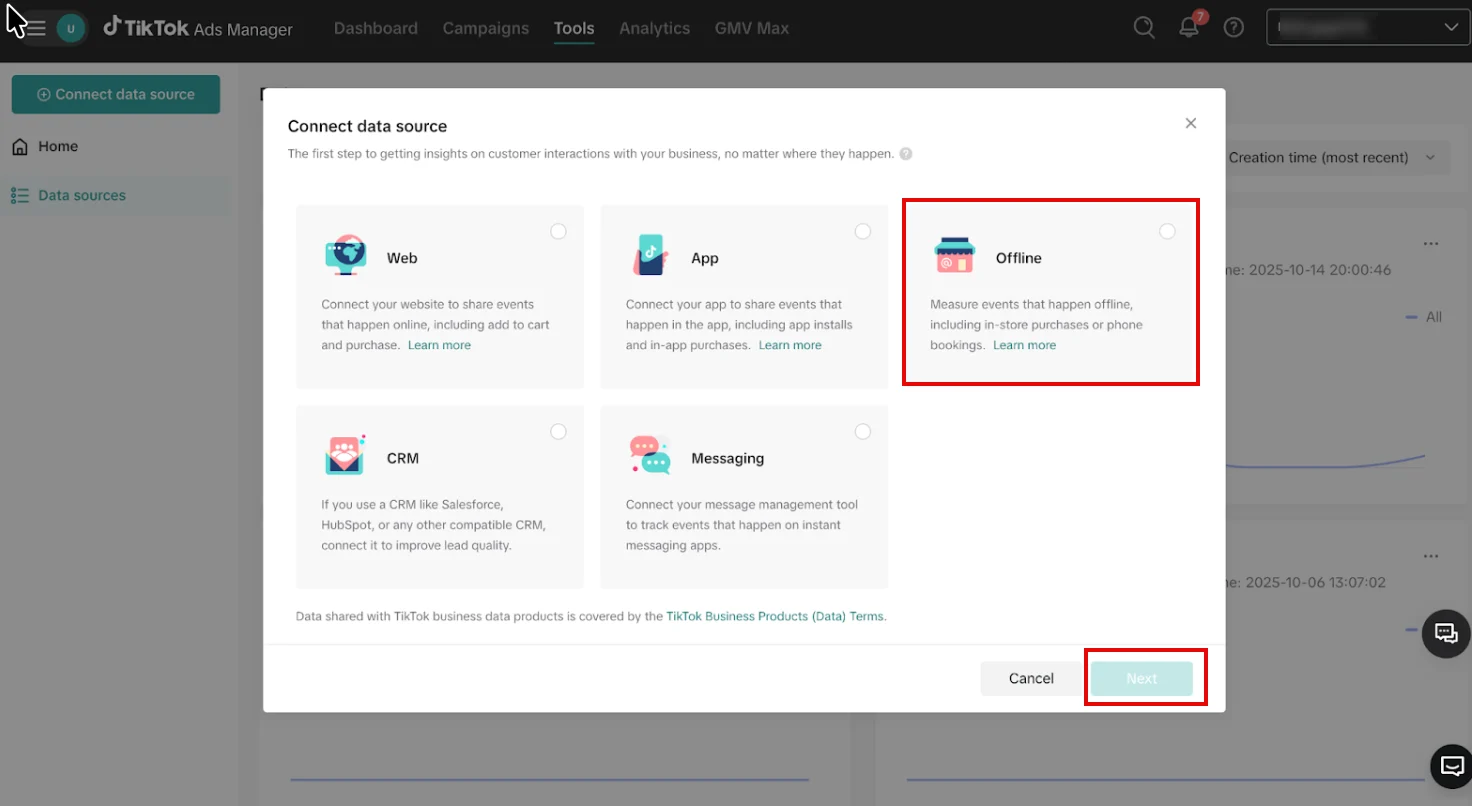Open the three-dot menu on the 2025-10-06 card
1472x806 pixels.
click(1431, 556)
